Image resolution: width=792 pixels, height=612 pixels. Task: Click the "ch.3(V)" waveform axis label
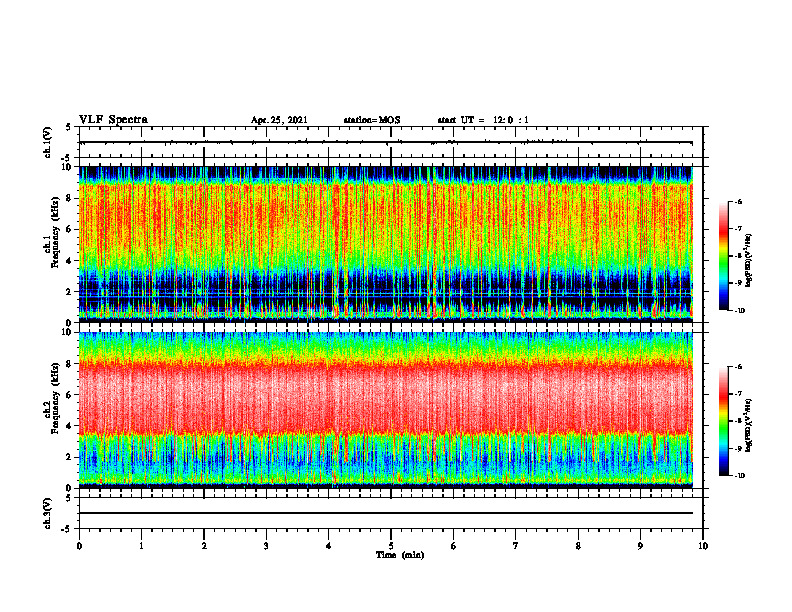coord(48,514)
